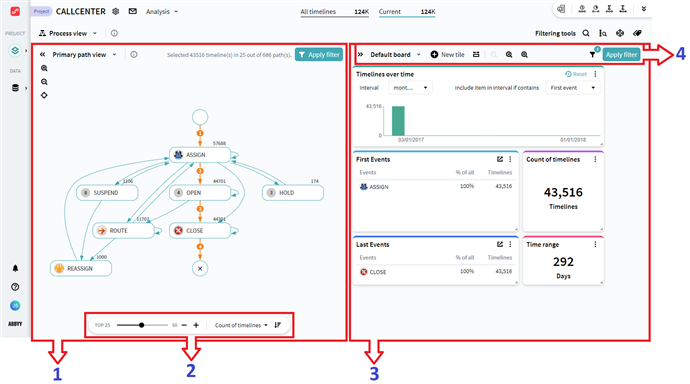Open the Count of timelines metric dropdown
The image size is (690, 384).
point(241,325)
